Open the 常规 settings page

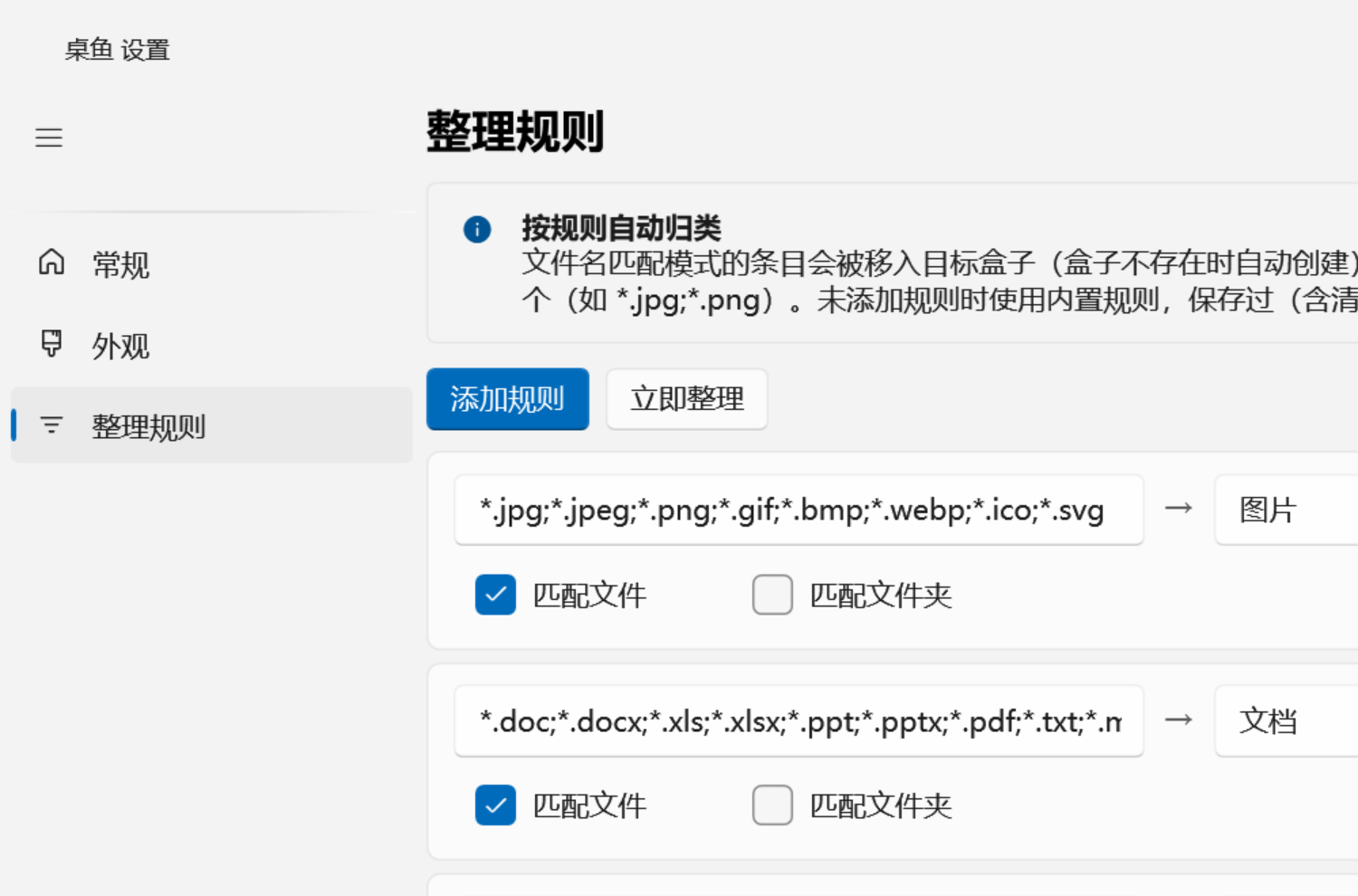pos(212,264)
